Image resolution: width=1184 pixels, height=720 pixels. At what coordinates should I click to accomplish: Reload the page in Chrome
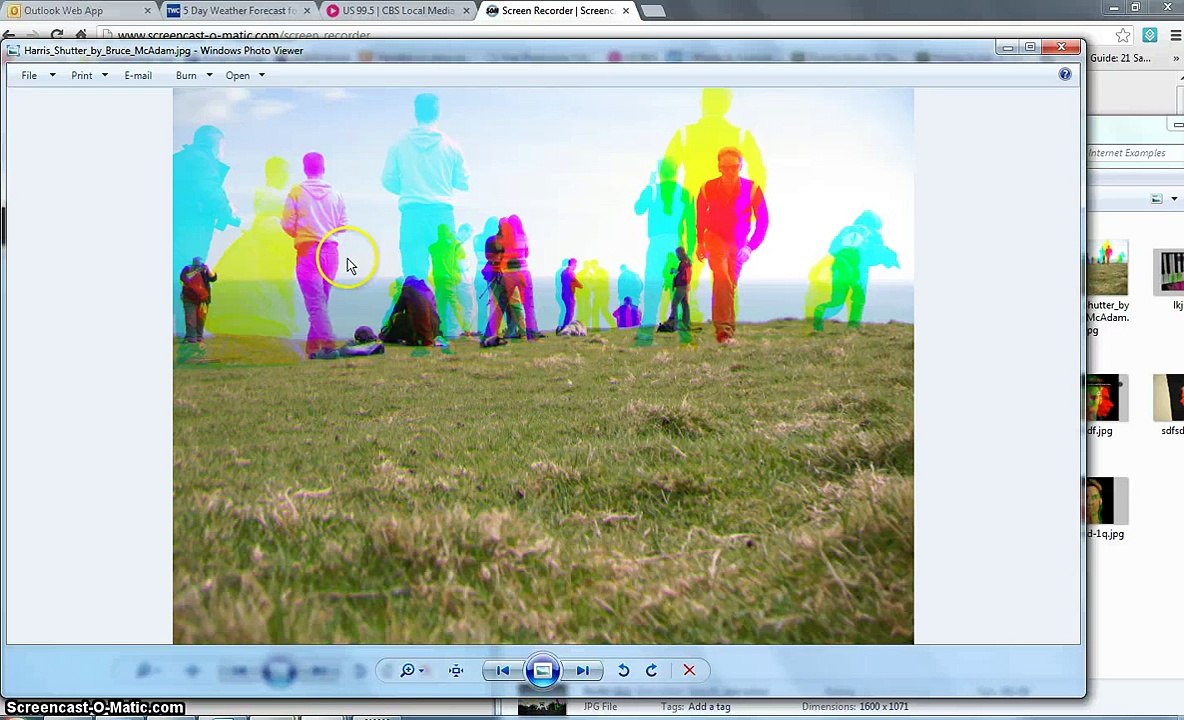(x=57, y=34)
